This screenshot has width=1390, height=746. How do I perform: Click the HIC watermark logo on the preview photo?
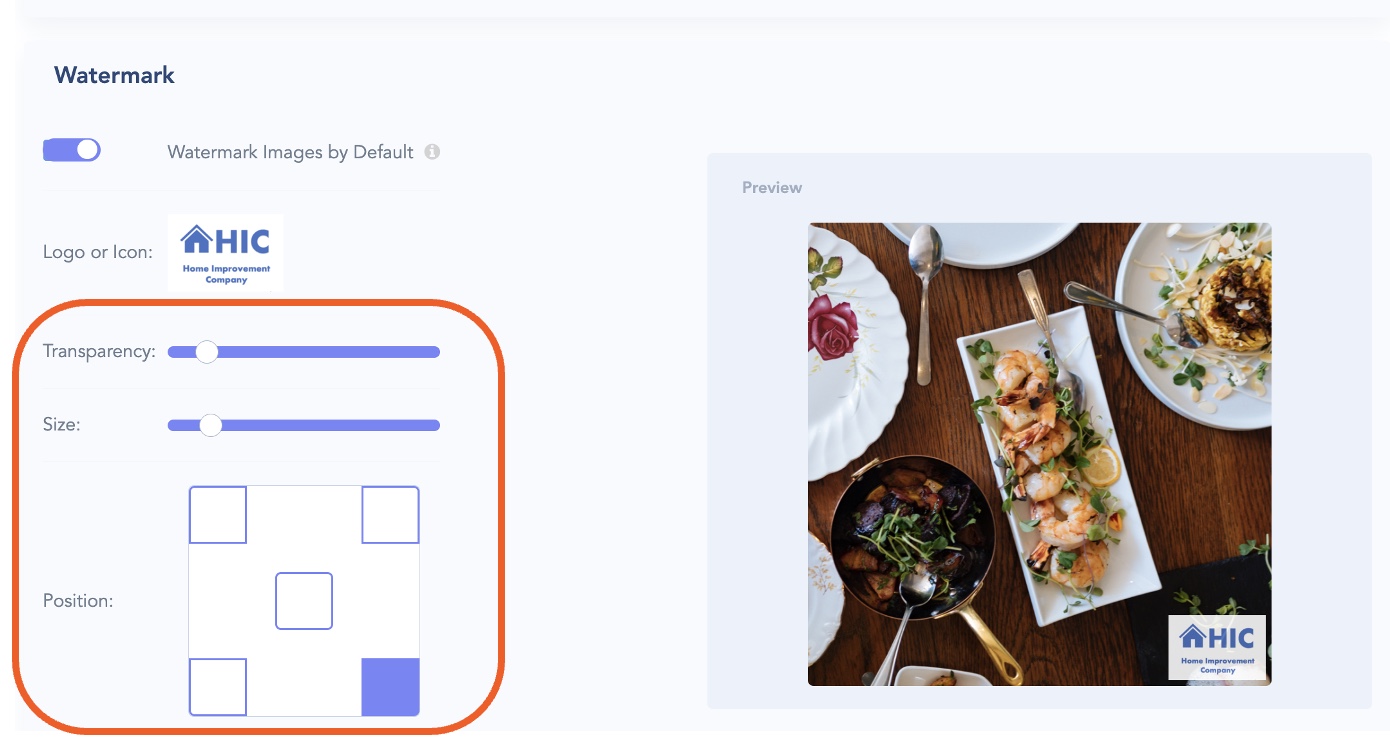click(x=1217, y=647)
